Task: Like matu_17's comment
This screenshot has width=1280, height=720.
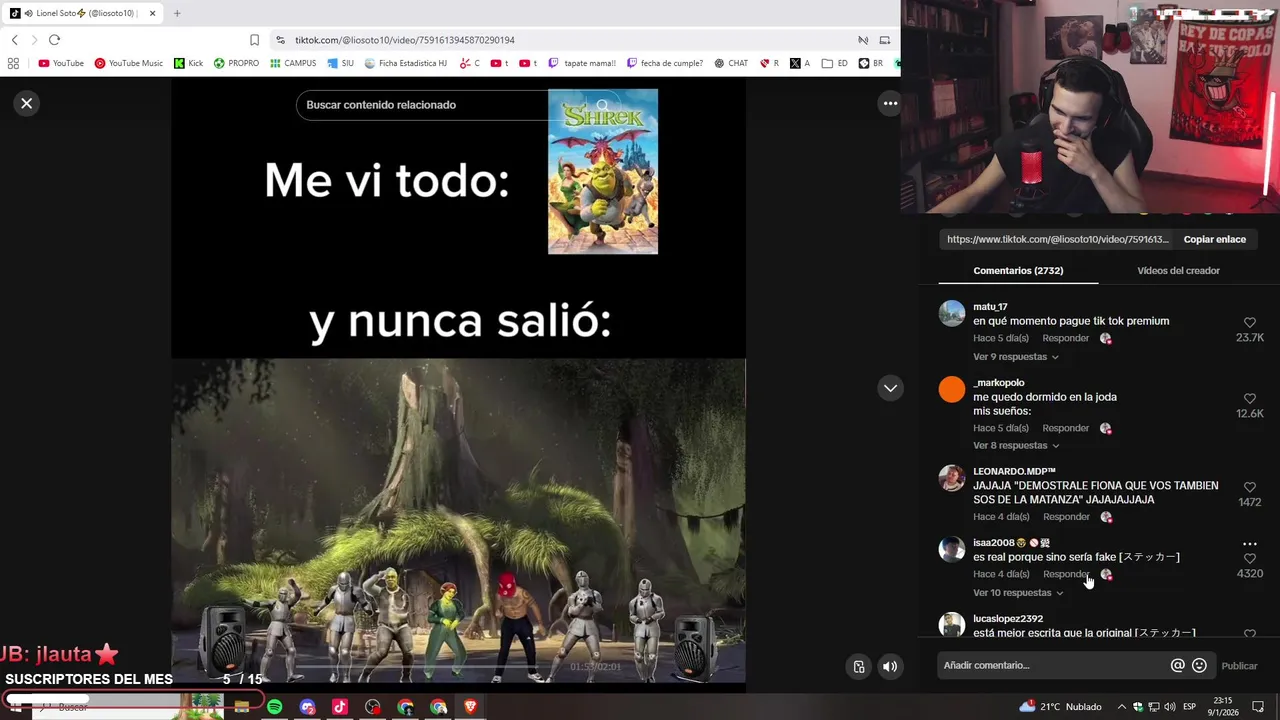Action: tap(1250, 323)
